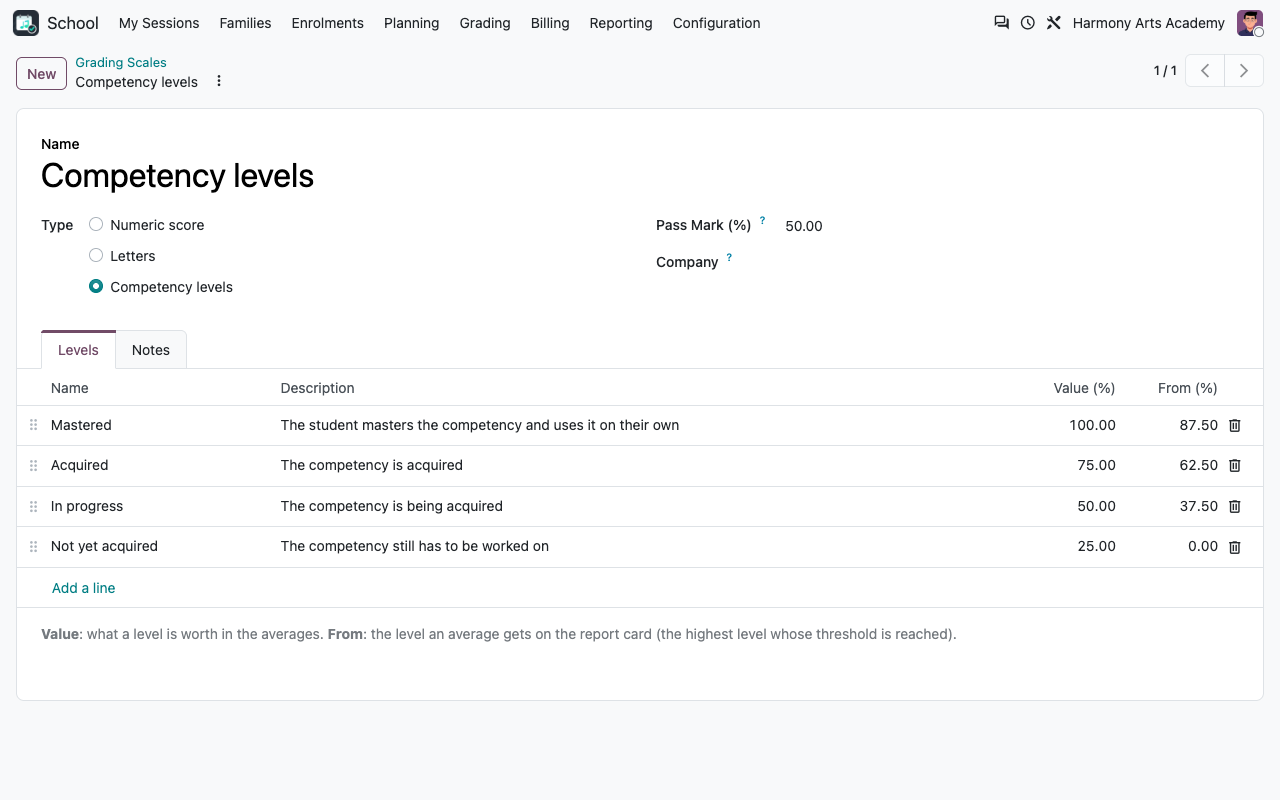Grab the Mastered row drag handle
1280x800 pixels.
(33, 425)
